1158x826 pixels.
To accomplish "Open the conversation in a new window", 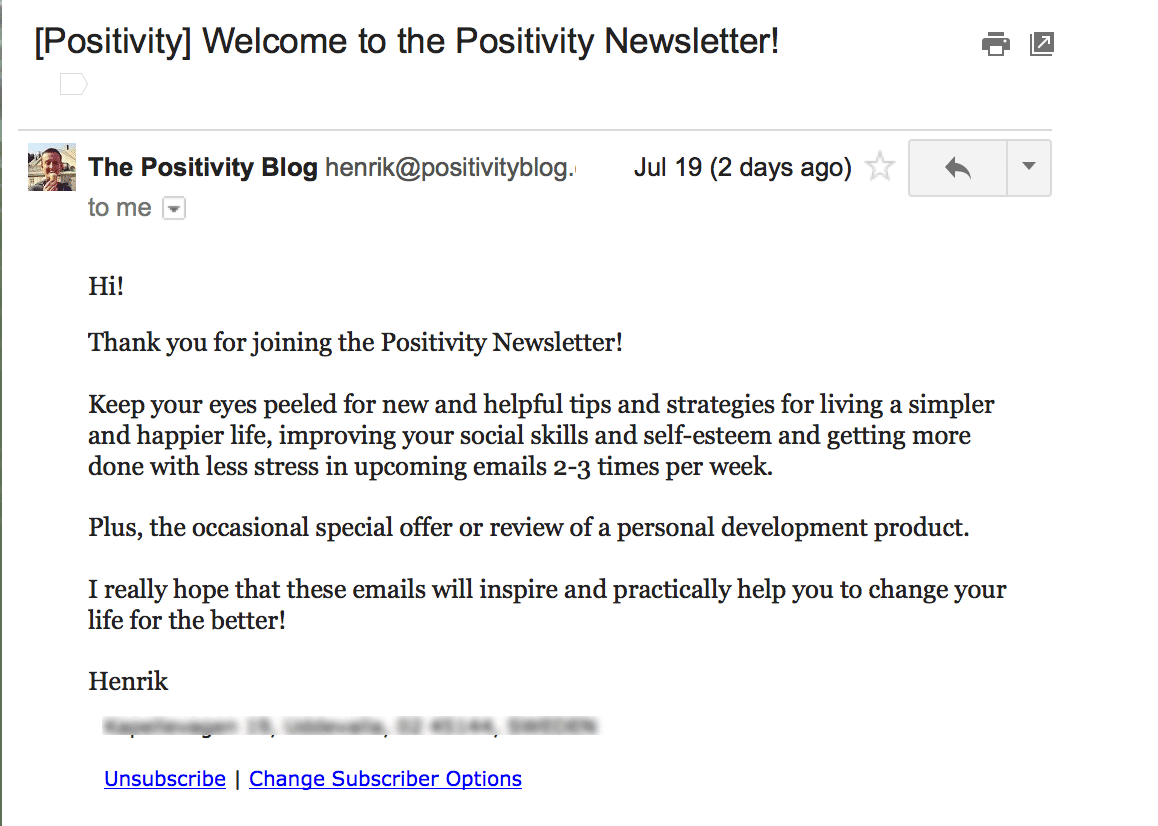I will click(1041, 44).
